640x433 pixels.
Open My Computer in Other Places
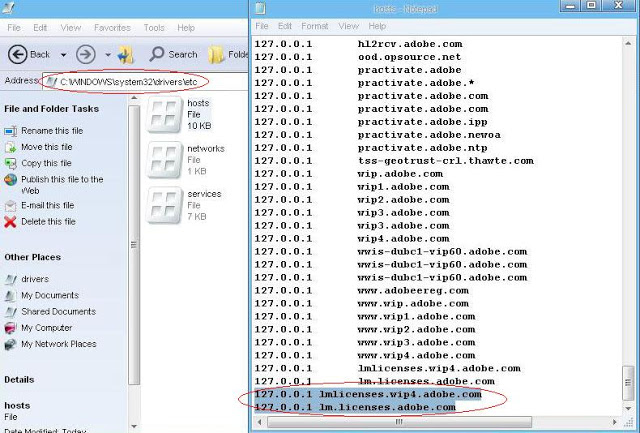pos(47,328)
